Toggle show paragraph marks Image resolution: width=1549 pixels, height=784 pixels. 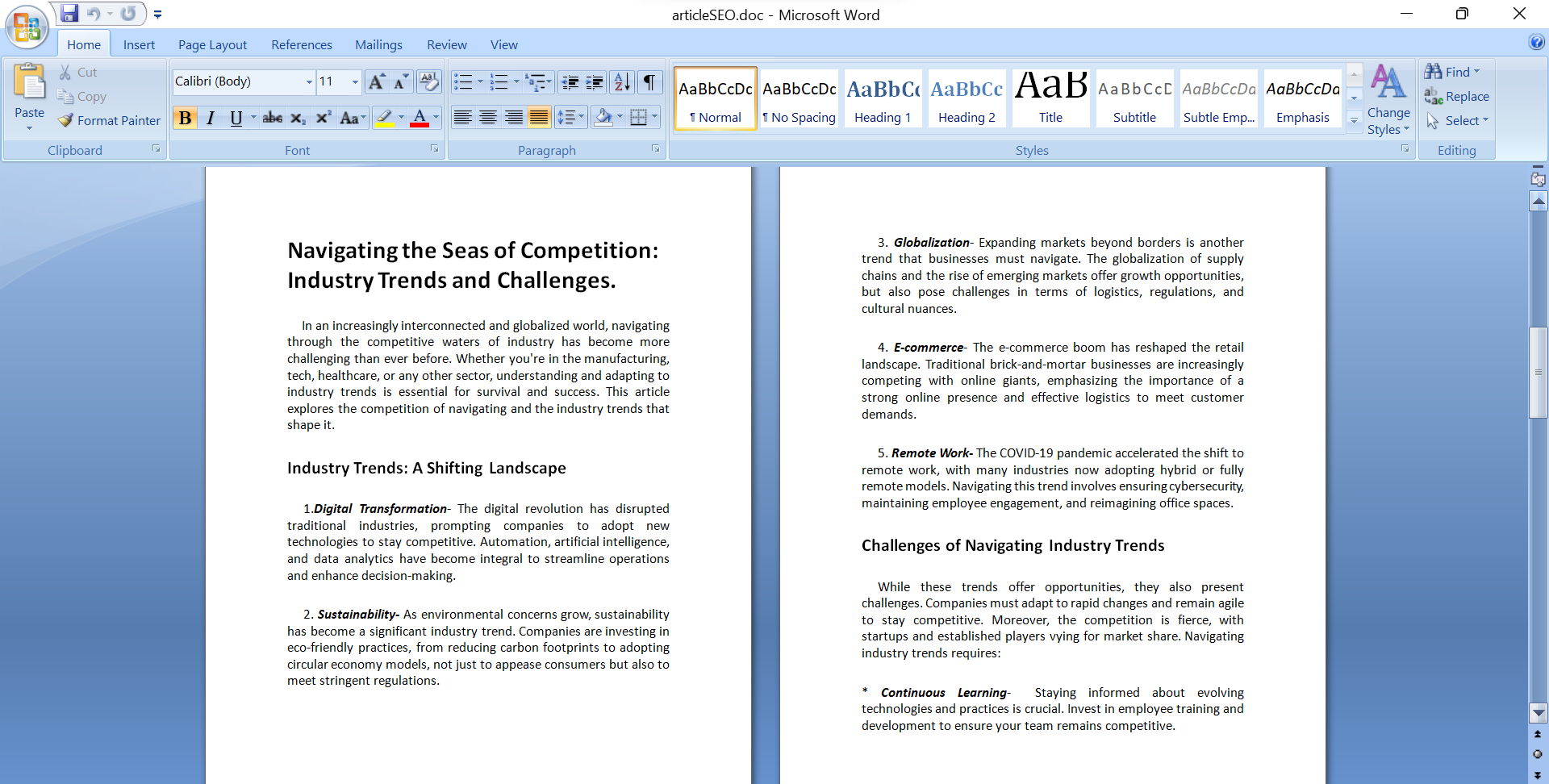pos(649,81)
